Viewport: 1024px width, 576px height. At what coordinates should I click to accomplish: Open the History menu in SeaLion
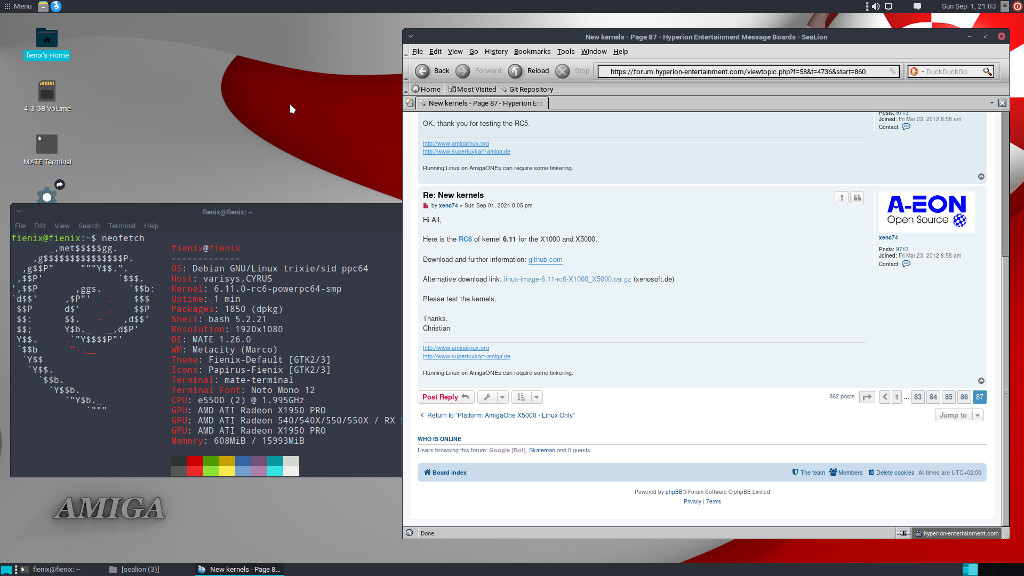pyautogui.click(x=496, y=52)
